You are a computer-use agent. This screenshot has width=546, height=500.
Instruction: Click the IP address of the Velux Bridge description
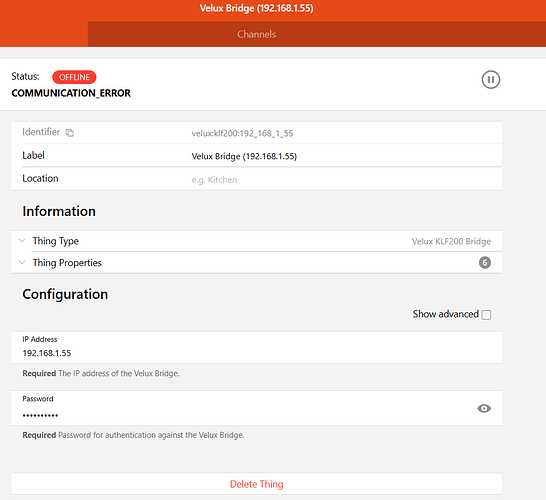(x=119, y=374)
